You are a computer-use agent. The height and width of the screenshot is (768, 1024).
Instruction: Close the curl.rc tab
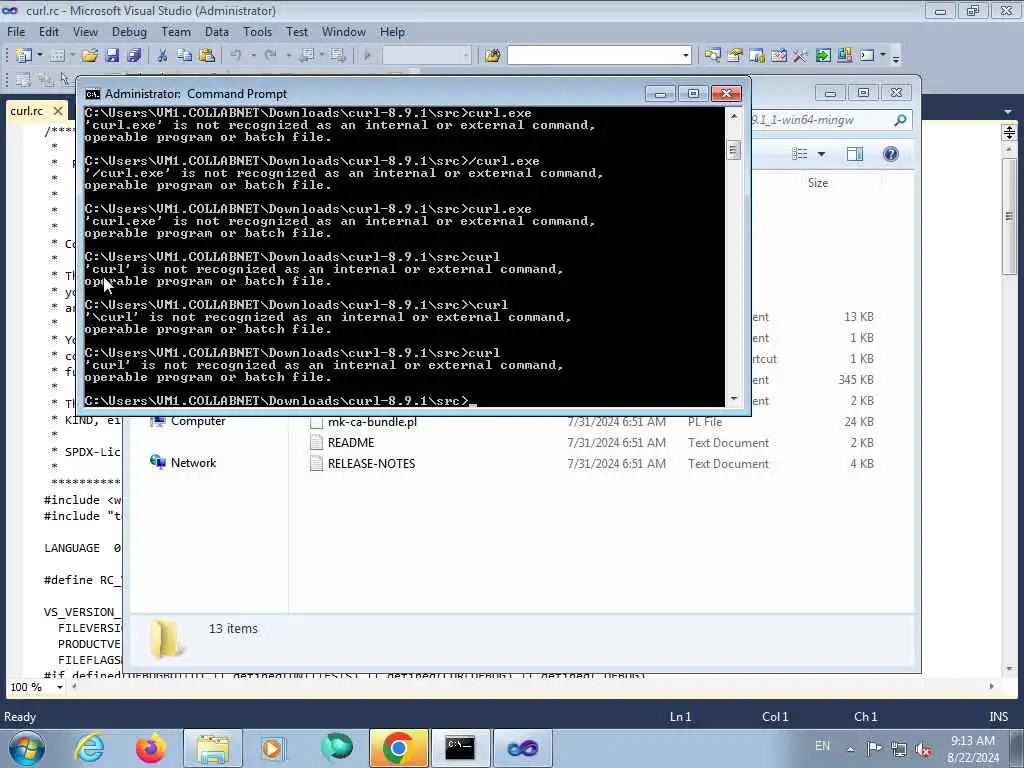tap(57, 111)
